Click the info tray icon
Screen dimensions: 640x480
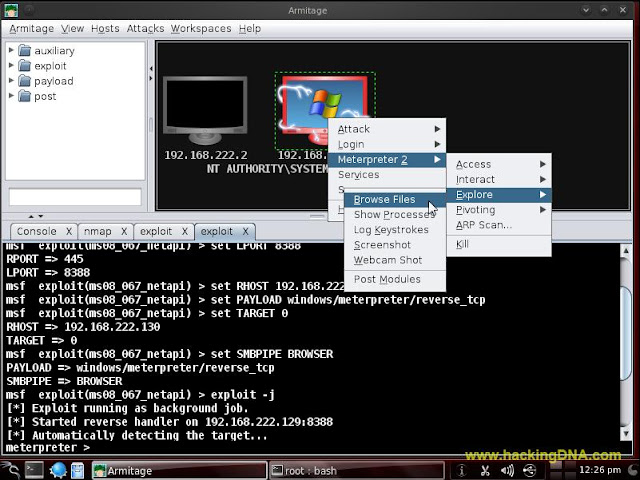click(462, 471)
